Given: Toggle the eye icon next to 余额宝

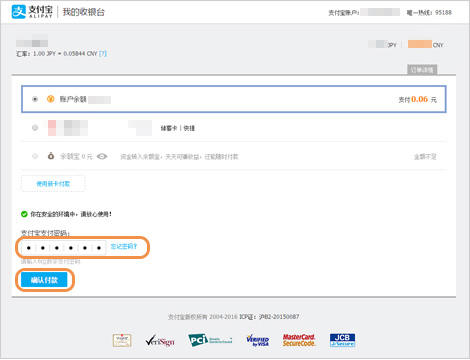Looking at the screenshot, I should [102, 156].
